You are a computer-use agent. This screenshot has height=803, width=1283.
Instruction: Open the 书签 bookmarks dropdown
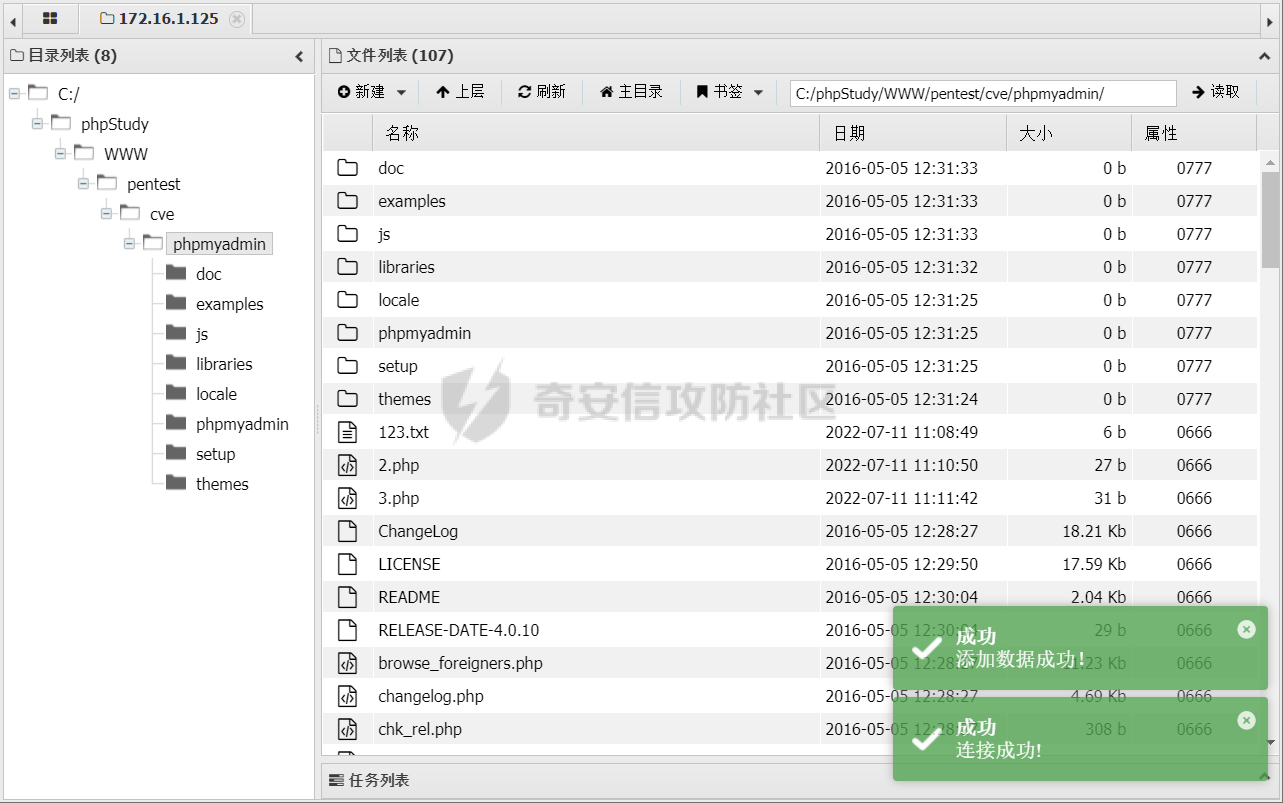coord(730,92)
